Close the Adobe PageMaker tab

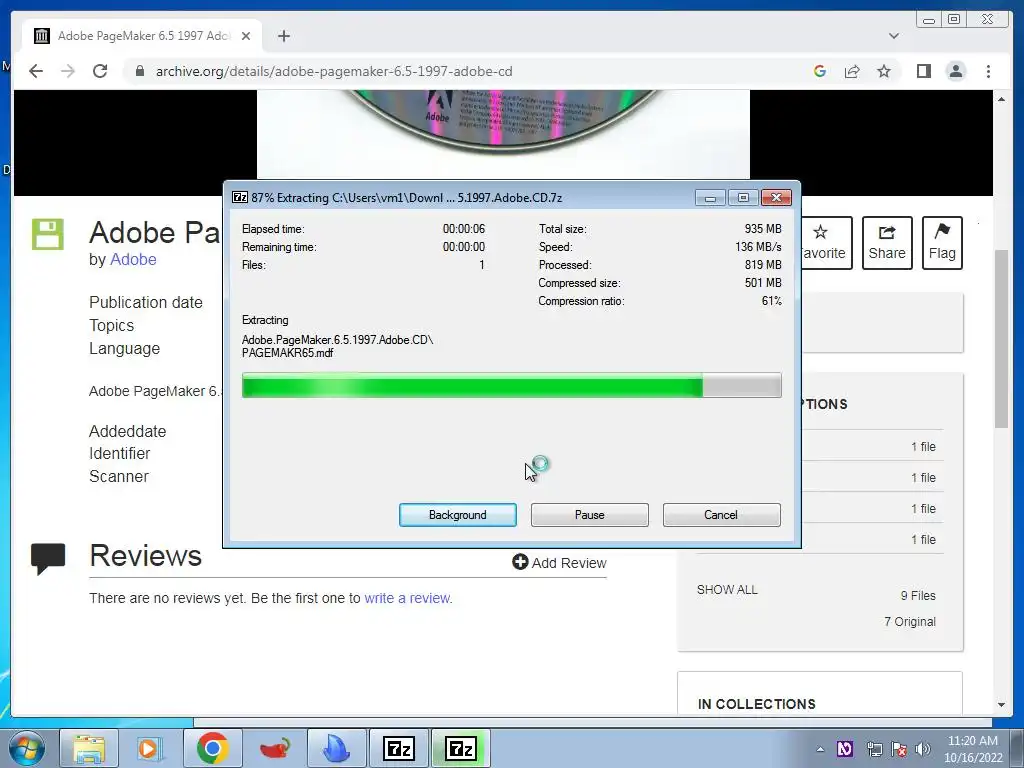(246, 36)
